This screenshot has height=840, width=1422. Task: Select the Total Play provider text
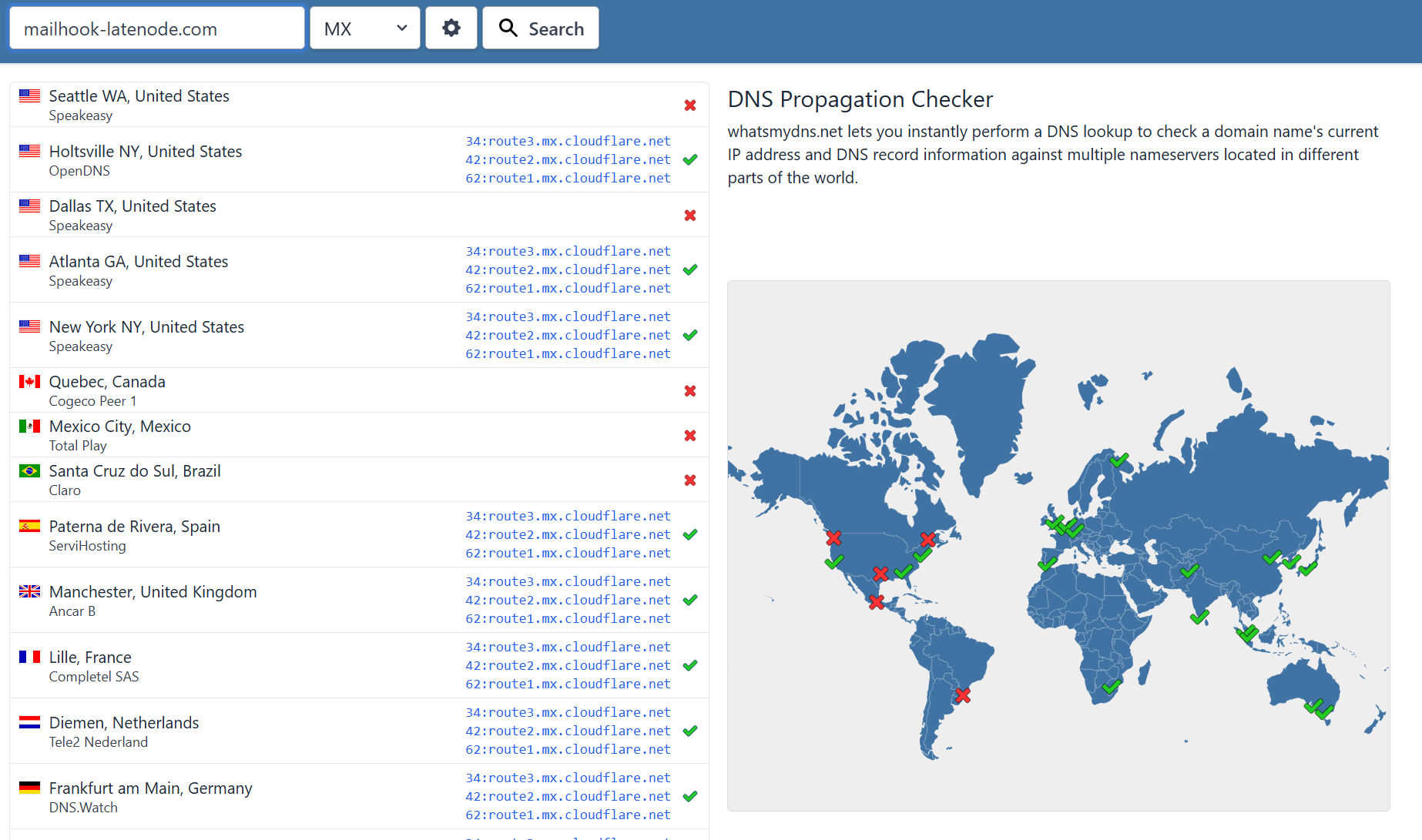(78, 446)
